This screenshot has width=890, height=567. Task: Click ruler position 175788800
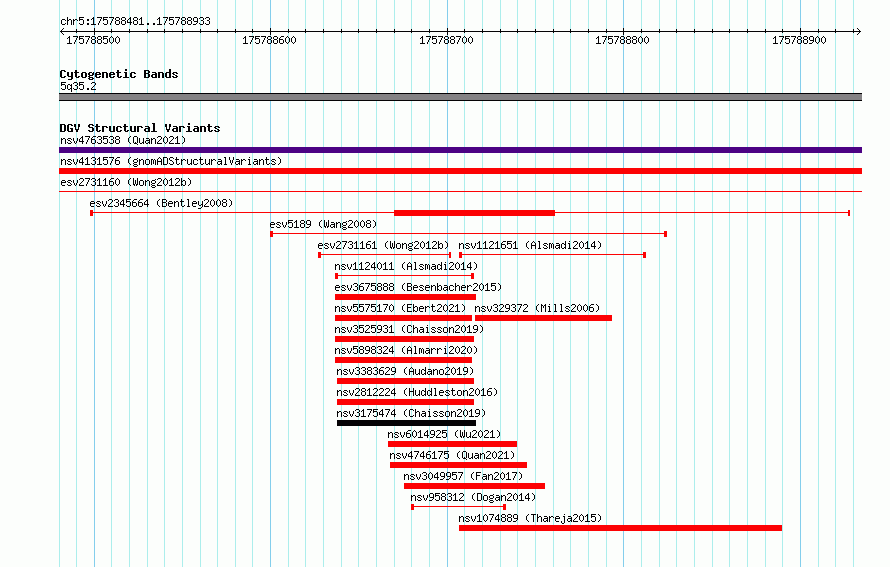coord(622,40)
